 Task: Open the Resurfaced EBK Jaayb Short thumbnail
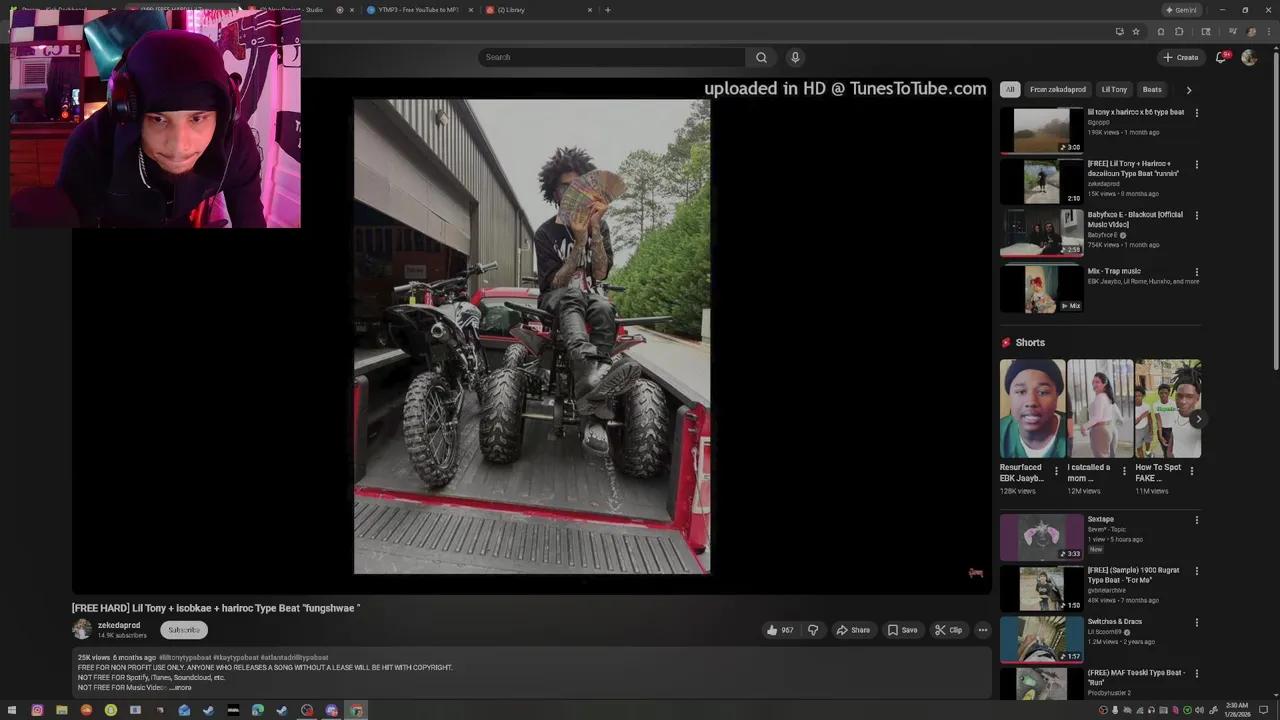coord(1032,408)
